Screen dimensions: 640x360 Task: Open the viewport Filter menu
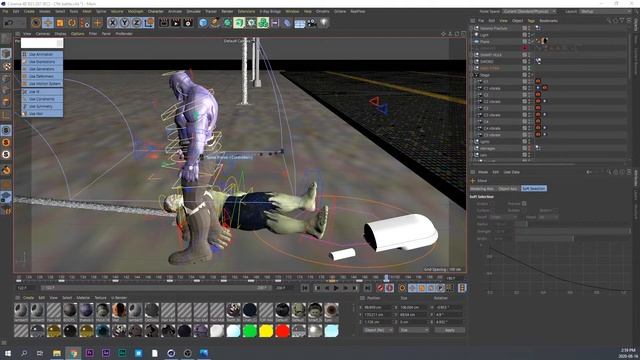(x=93, y=34)
